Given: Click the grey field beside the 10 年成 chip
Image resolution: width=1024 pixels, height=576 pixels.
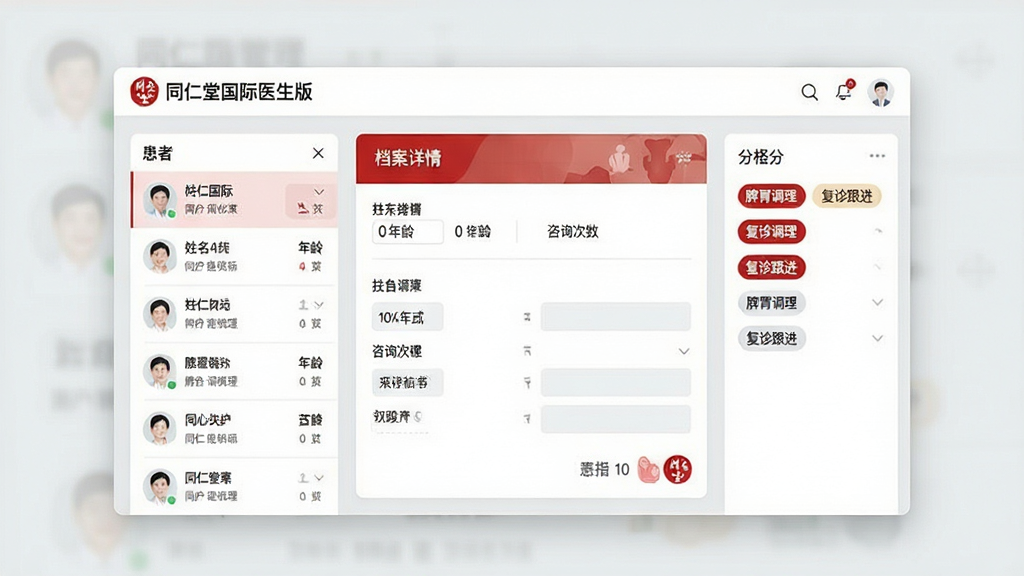Looking at the screenshot, I should click(x=615, y=317).
